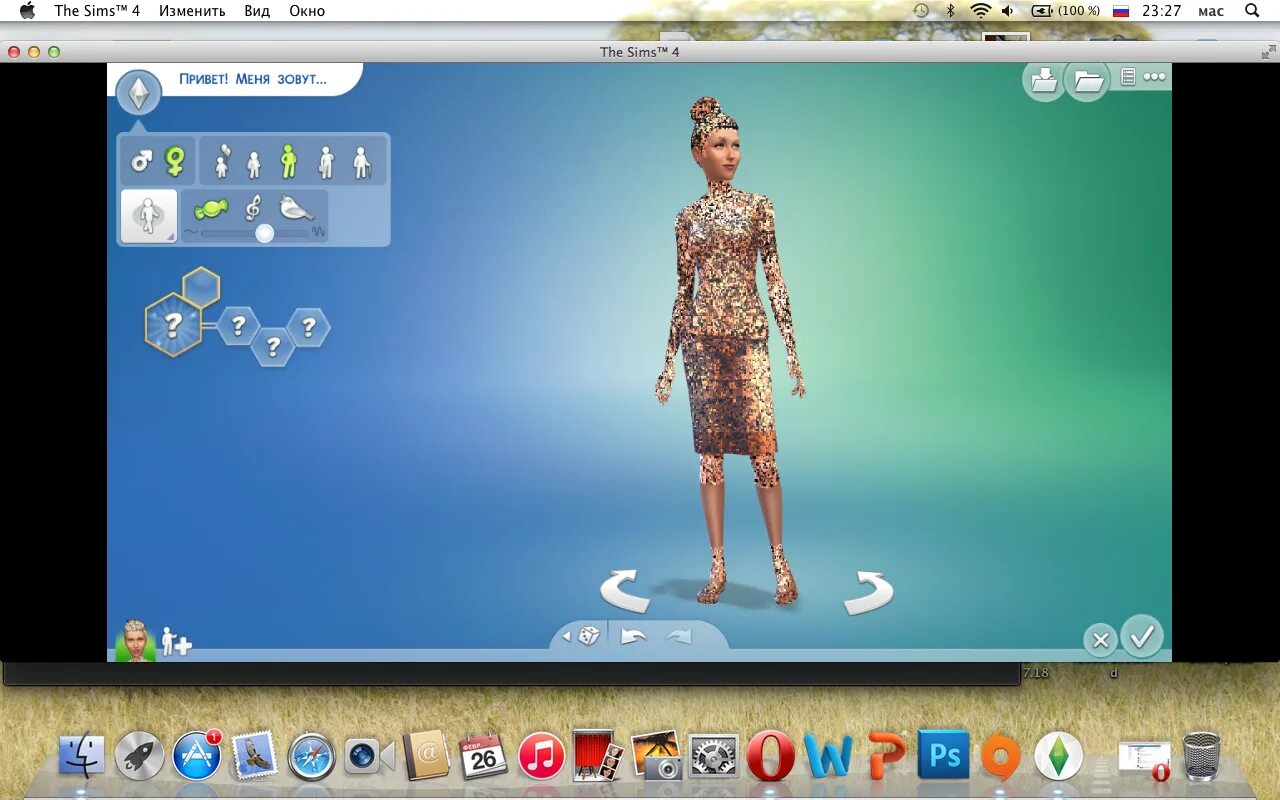Open Photoshop from the Dock
Screen dimensions: 1280x800
(x=945, y=757)
